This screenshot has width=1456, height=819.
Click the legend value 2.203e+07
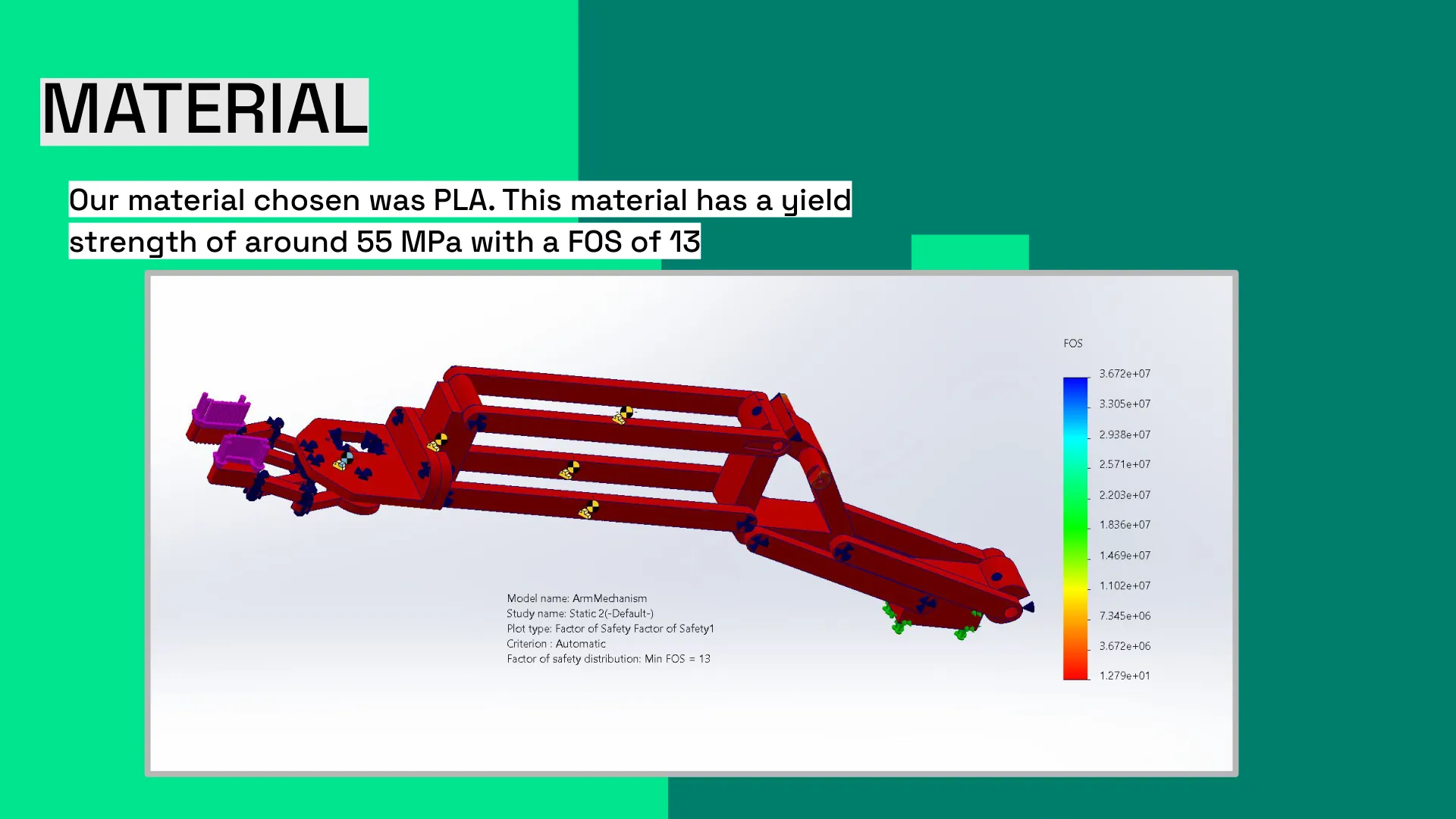(1125, 495)
